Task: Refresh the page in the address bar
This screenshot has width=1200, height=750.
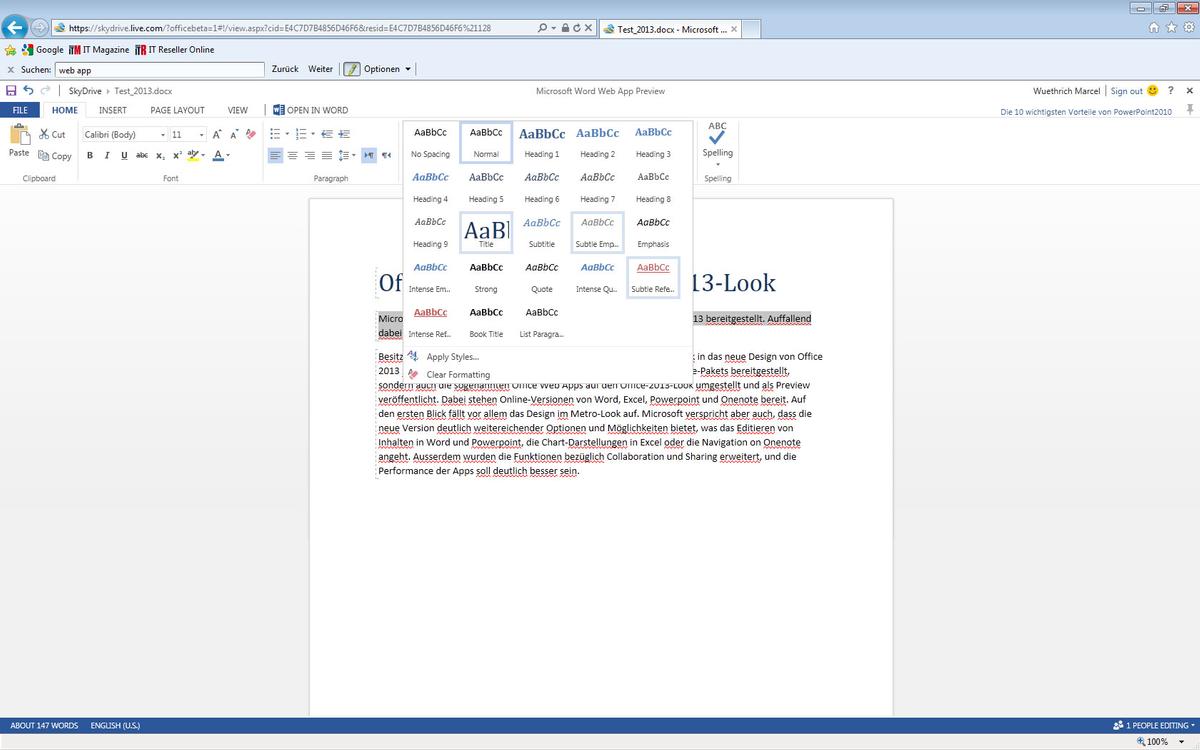Action: coord(577,28)
